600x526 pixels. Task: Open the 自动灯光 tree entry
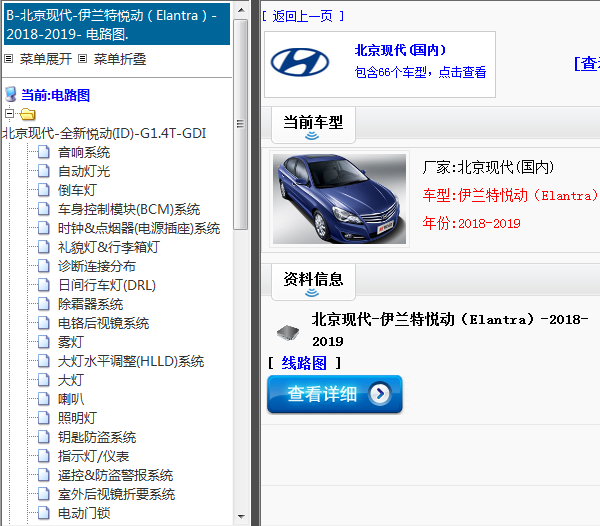84,171
